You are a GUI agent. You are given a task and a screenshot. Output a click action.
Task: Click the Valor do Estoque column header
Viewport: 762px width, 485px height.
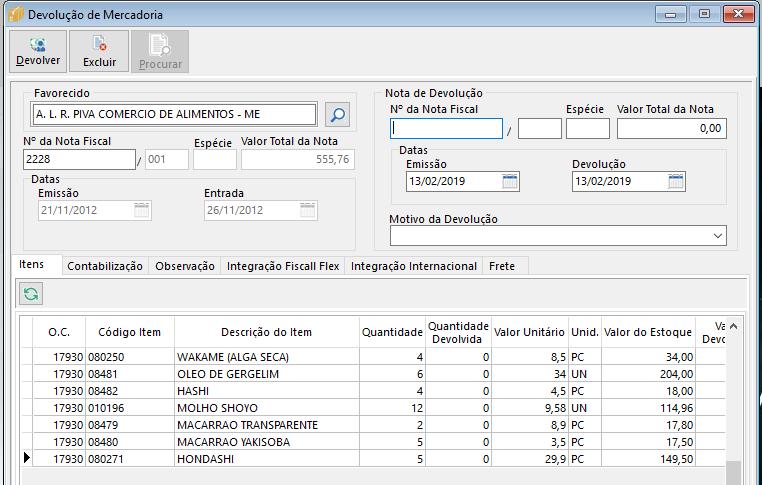(648, 332)
